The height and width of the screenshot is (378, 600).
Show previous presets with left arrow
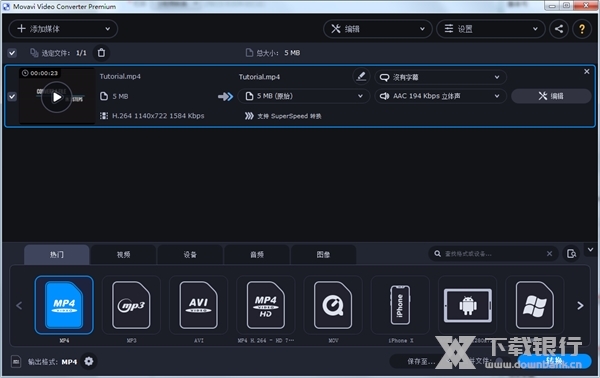(x=19, y=305)
